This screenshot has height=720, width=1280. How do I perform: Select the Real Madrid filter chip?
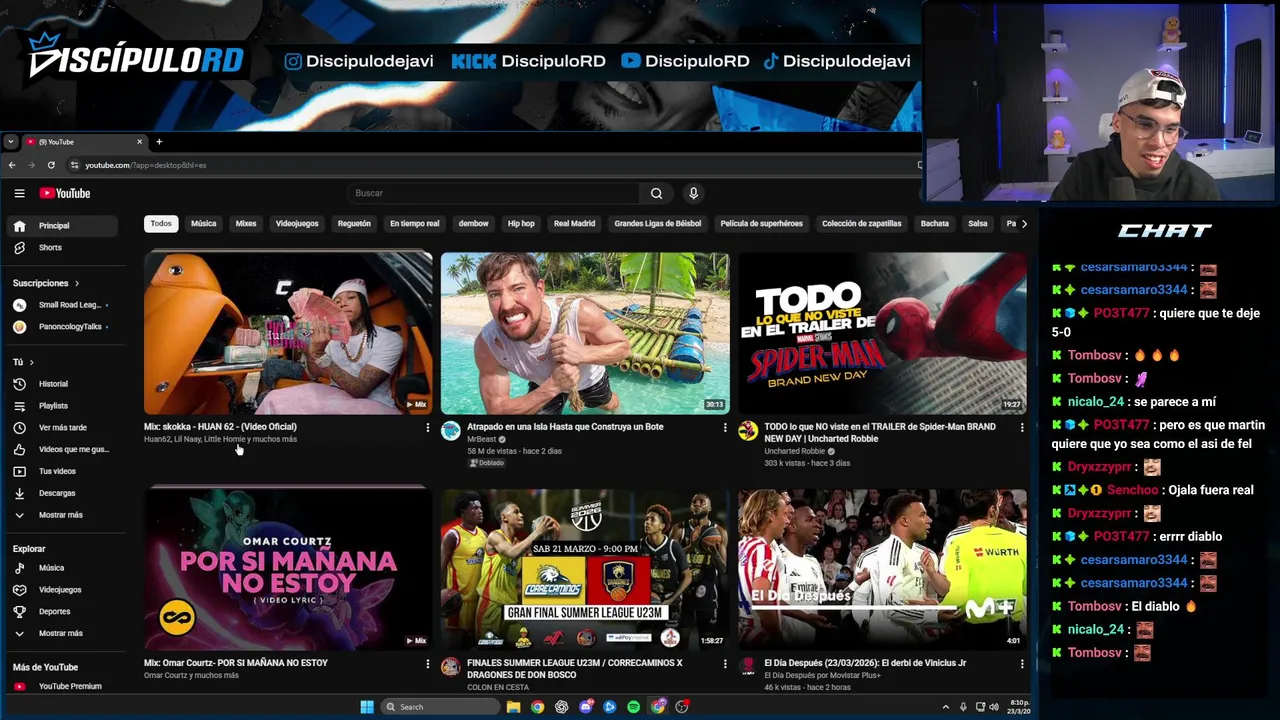574,224
